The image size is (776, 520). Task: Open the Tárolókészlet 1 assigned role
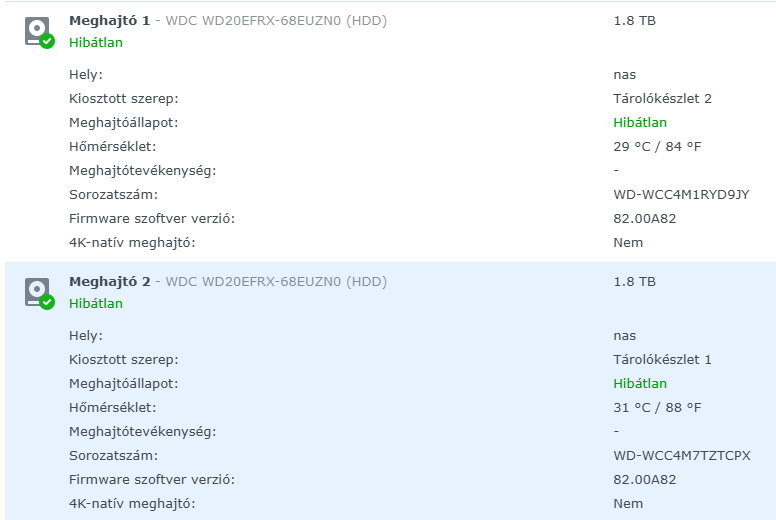(662, 359)
